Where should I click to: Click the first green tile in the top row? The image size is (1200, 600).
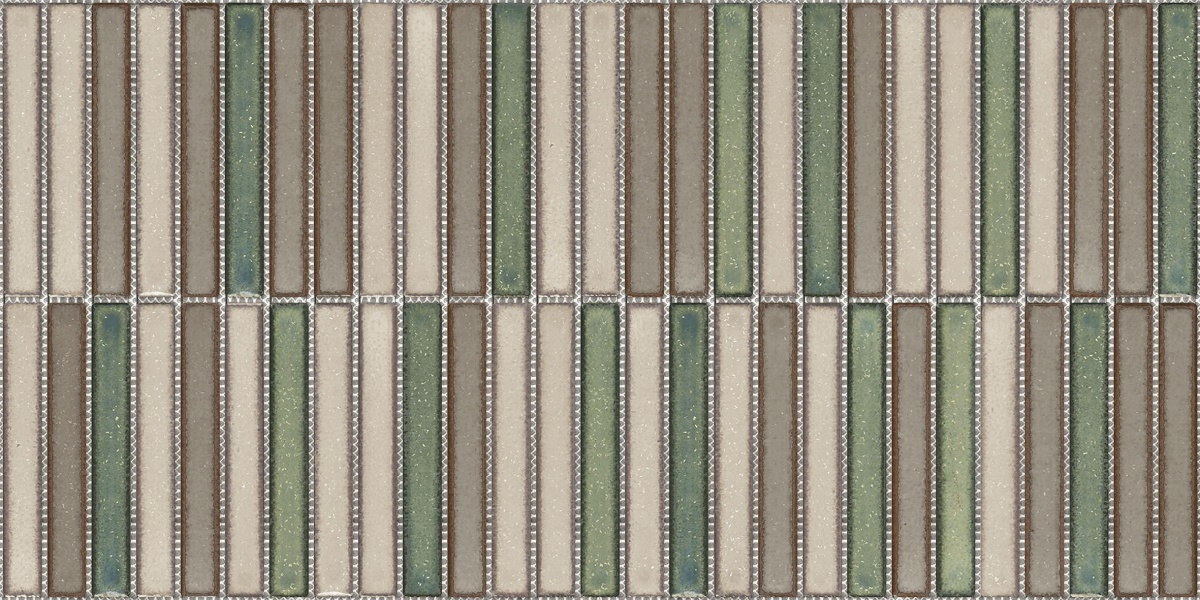(x=244, y=150)
